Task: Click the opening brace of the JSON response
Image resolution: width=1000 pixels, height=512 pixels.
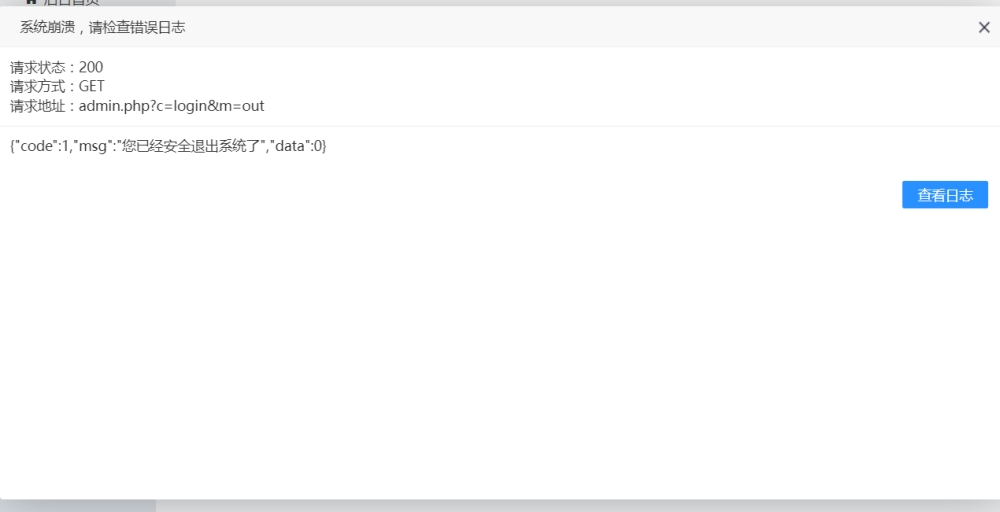Action: click(x=13, y=146)
